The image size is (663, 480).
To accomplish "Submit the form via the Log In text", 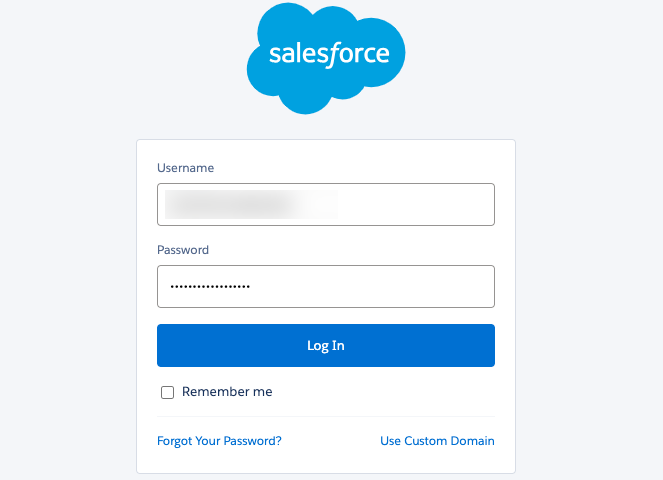I will [326, 346].
